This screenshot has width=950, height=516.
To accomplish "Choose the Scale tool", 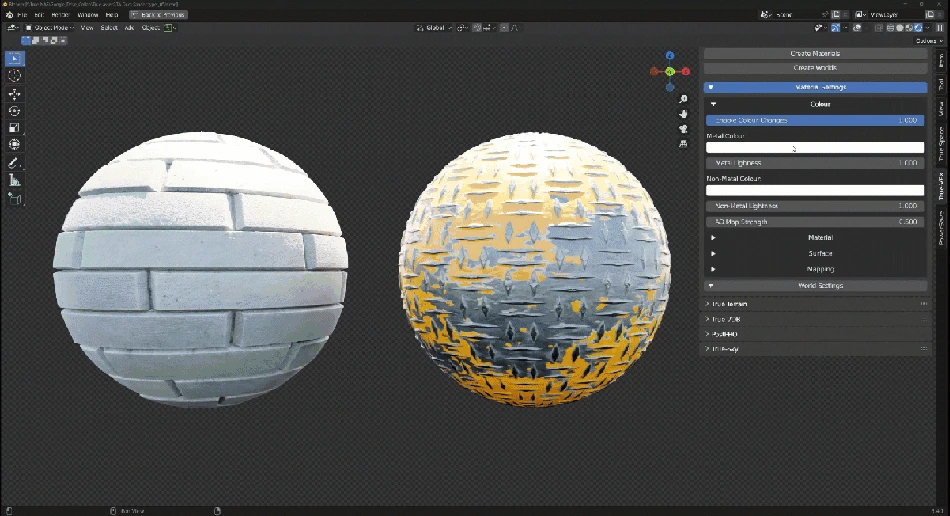I will tap(15, 128).
